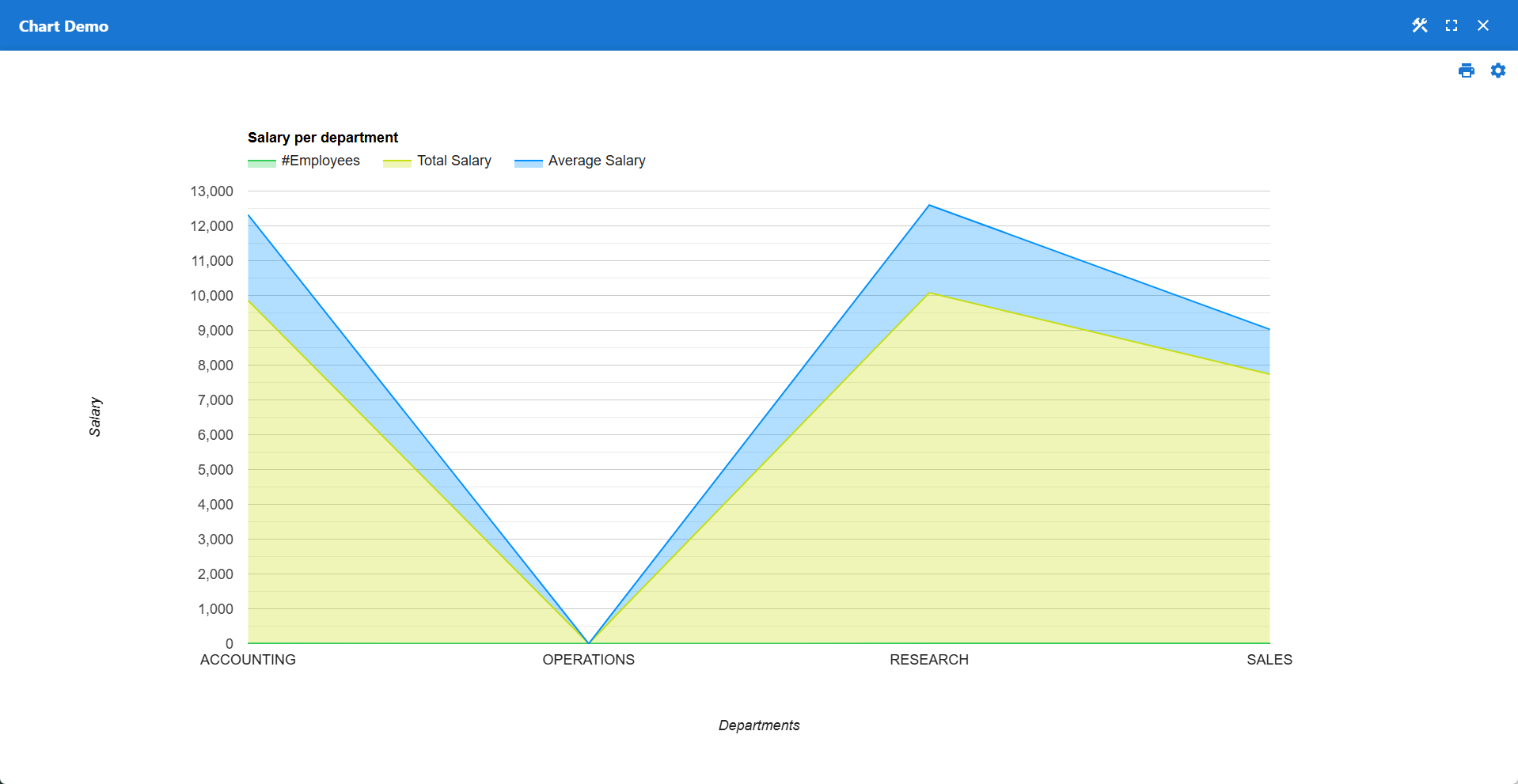Select the ACCOUNTING department label
Image resolution: width=1518 pixels, height=784 pixels.
point(247,659)
